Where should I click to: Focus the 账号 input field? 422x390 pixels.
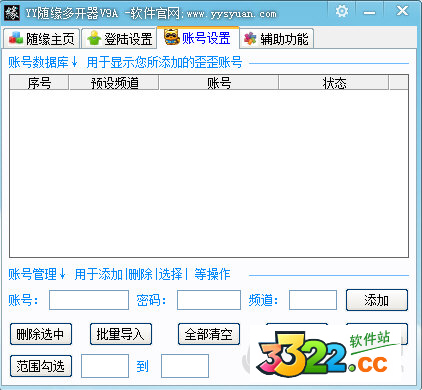[89, 300]
